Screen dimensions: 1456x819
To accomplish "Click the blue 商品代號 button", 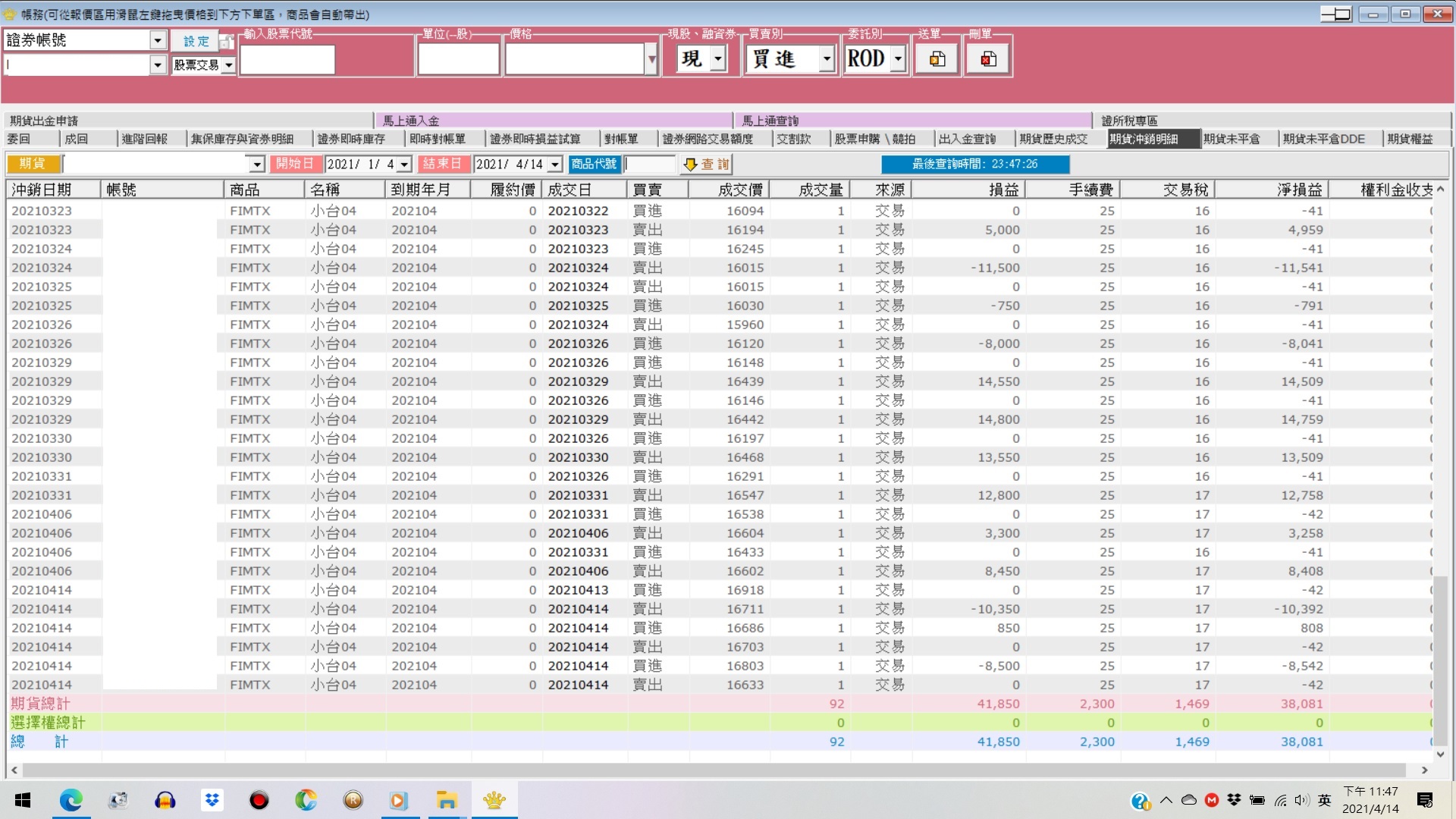I will (x=594, y=164).
